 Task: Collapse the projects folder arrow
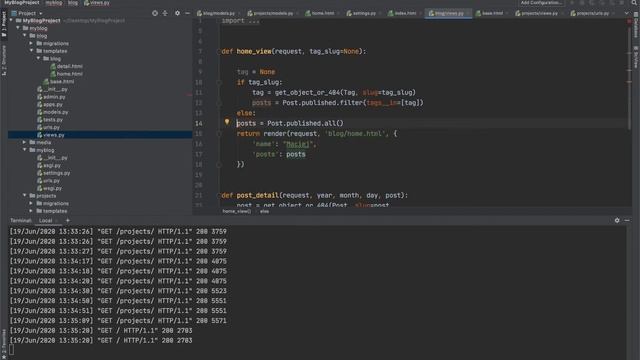point(25,196)
